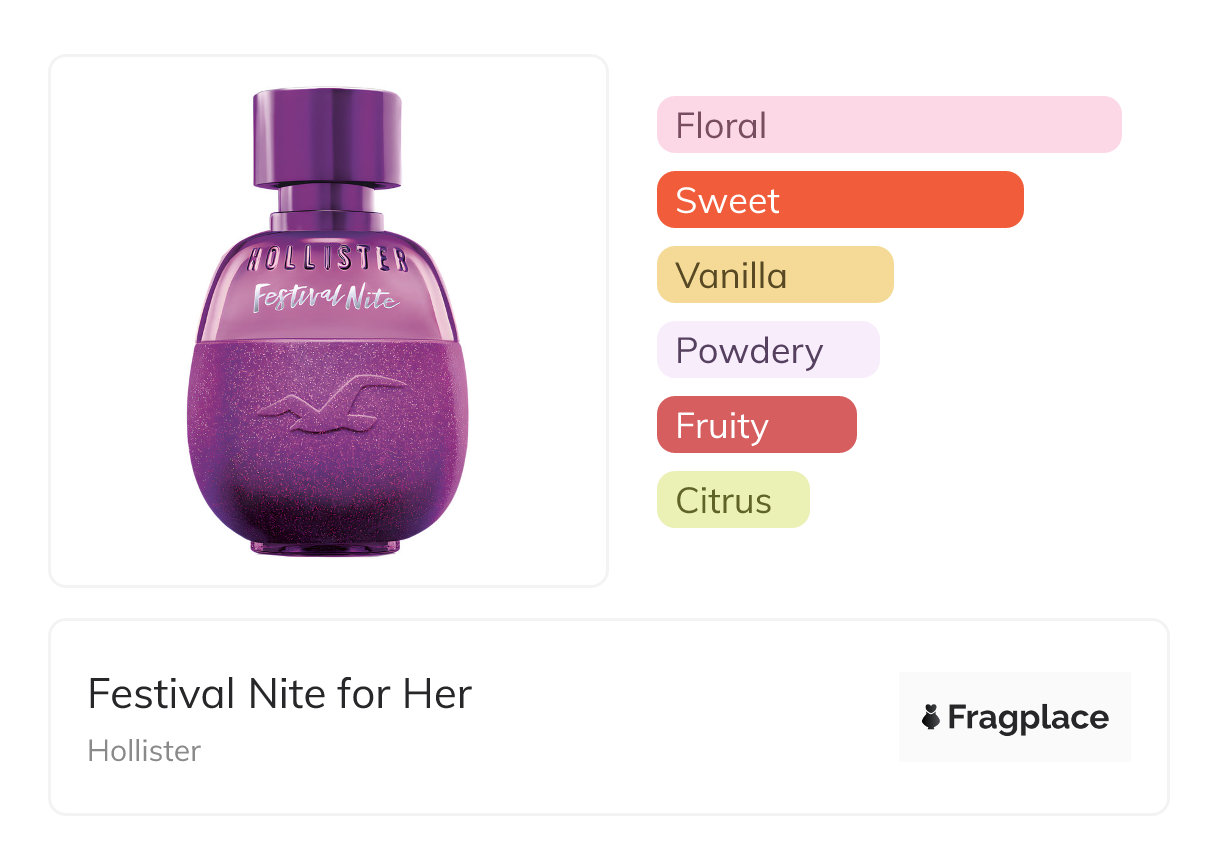Image resolution: width=1218 pixels, height=864 pixels.
Task: Choose the Citrus accord bar
Action: point(732,500)
